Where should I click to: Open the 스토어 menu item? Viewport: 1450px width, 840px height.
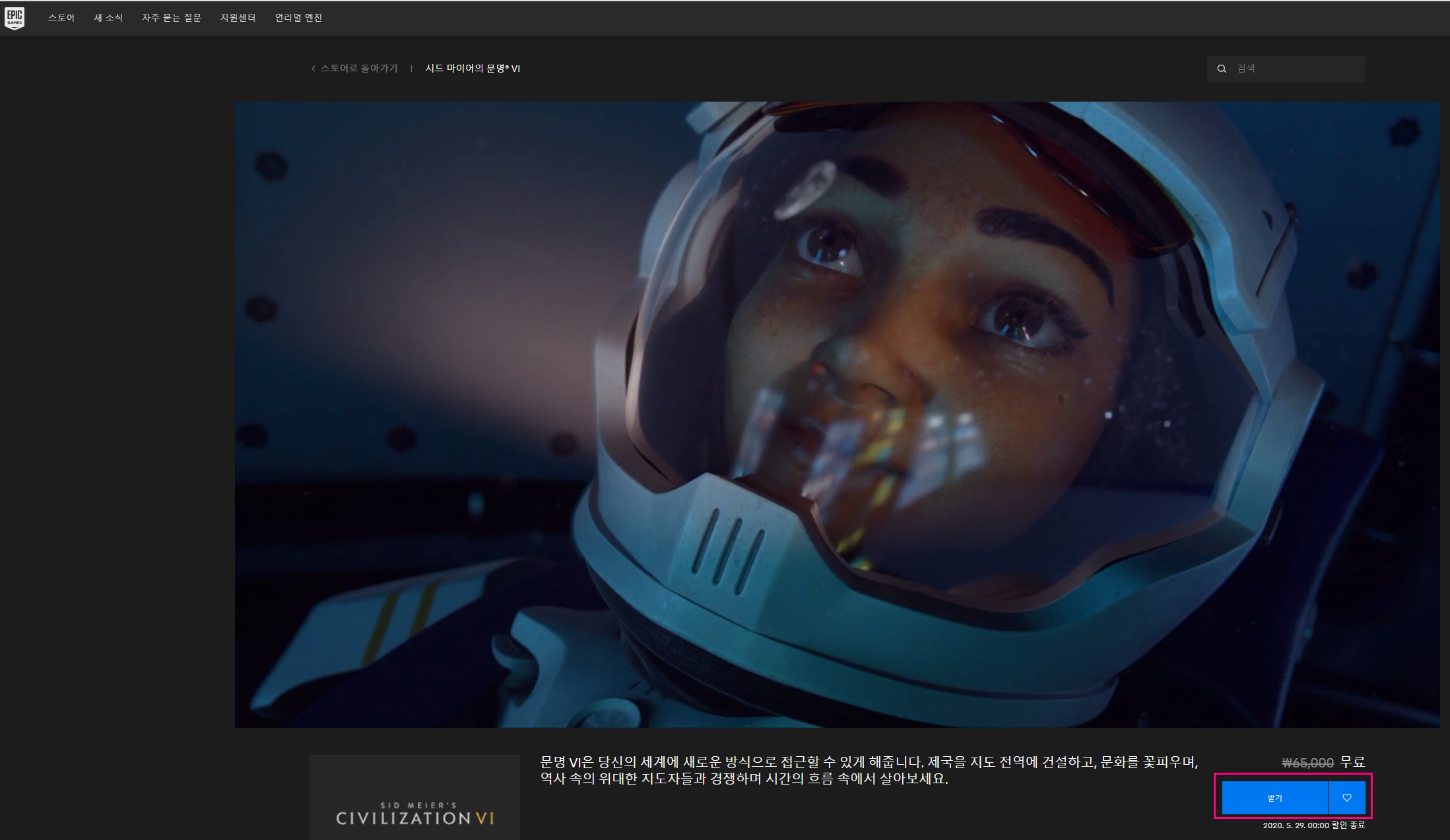61,18
